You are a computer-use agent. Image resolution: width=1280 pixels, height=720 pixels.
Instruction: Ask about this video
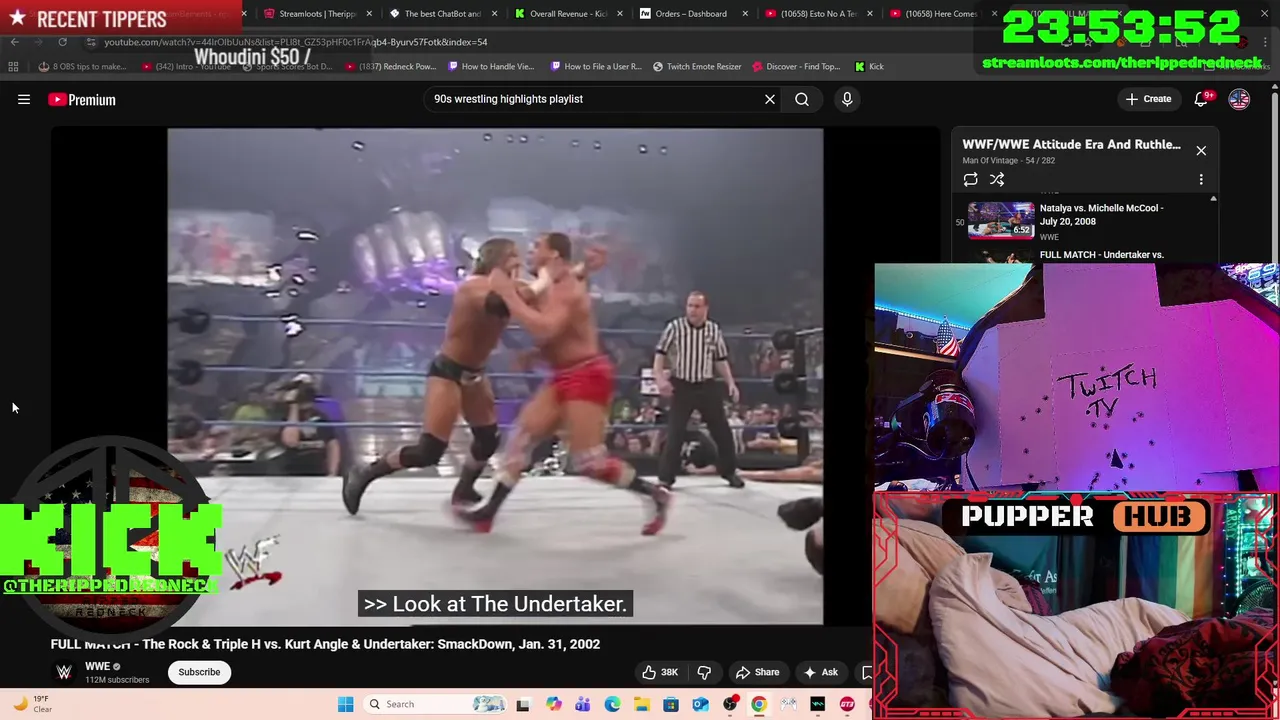(821, 672)
